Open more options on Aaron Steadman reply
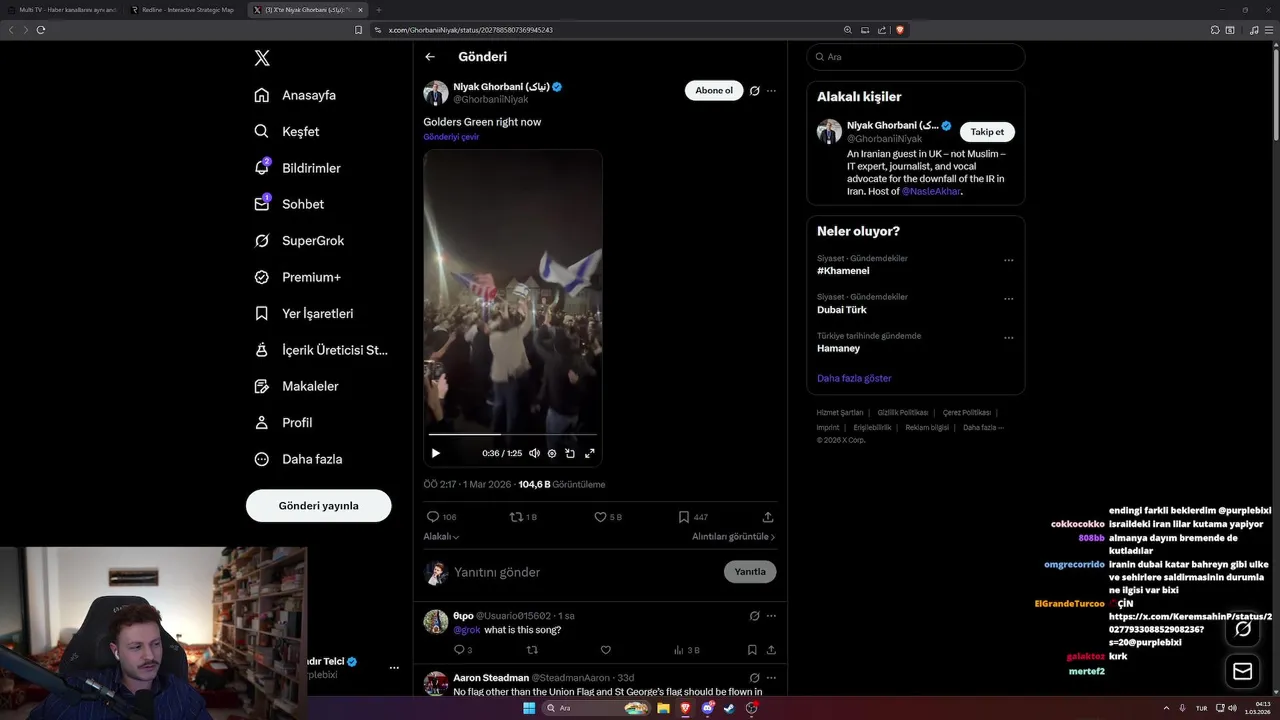 pyautogui.click(x=771, y=678)
